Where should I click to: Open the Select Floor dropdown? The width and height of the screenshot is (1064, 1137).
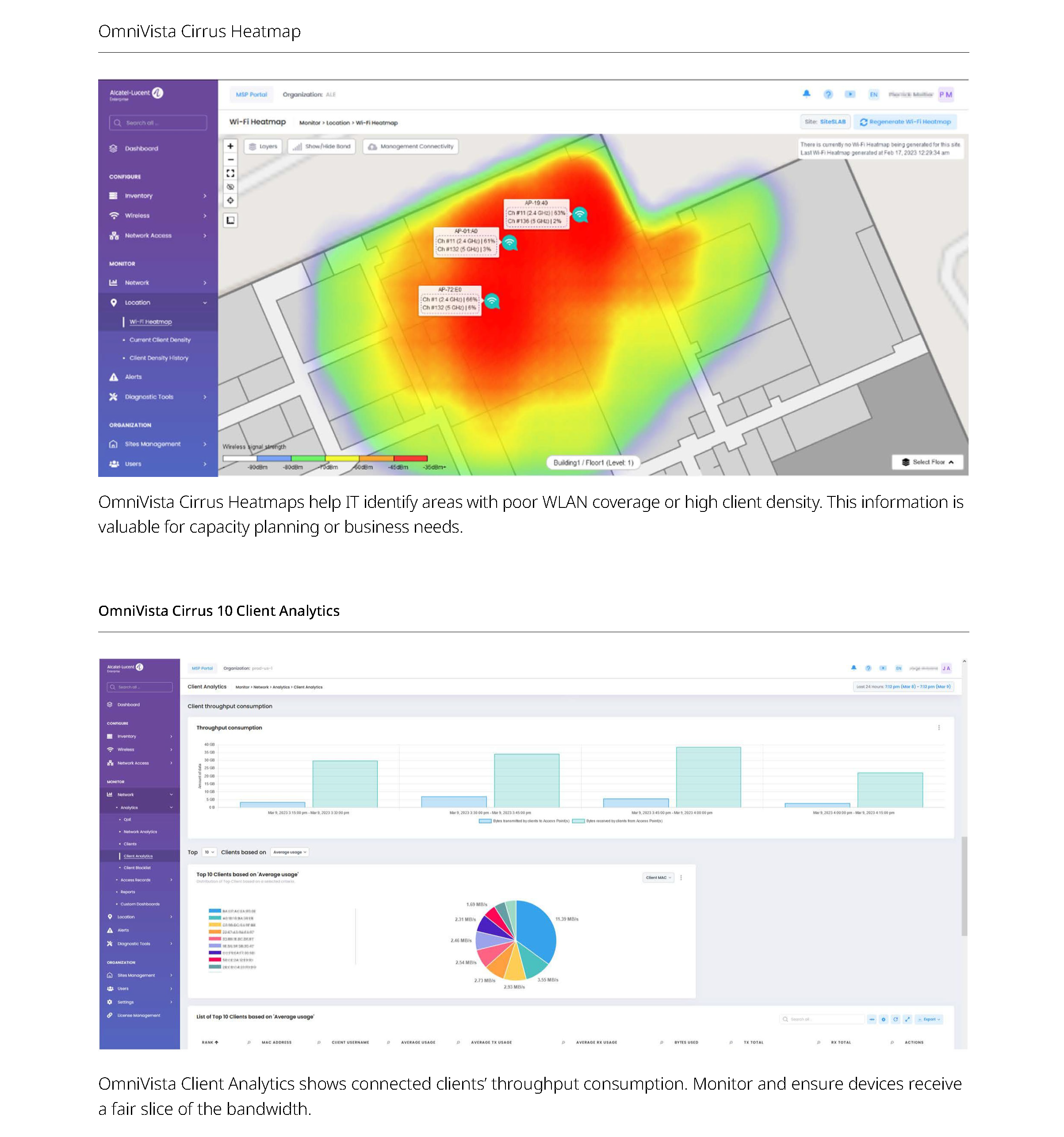tap(927, 462)
